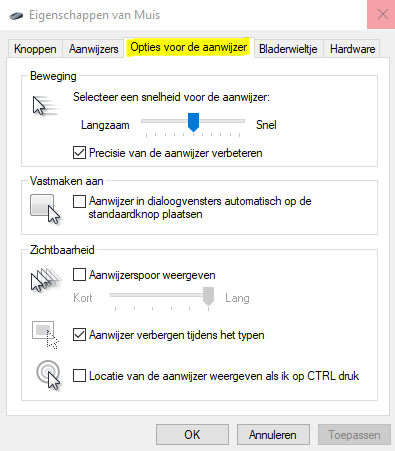Open the Hardware tab
Viewport: 395px width, 451px height.
(352, 49)
